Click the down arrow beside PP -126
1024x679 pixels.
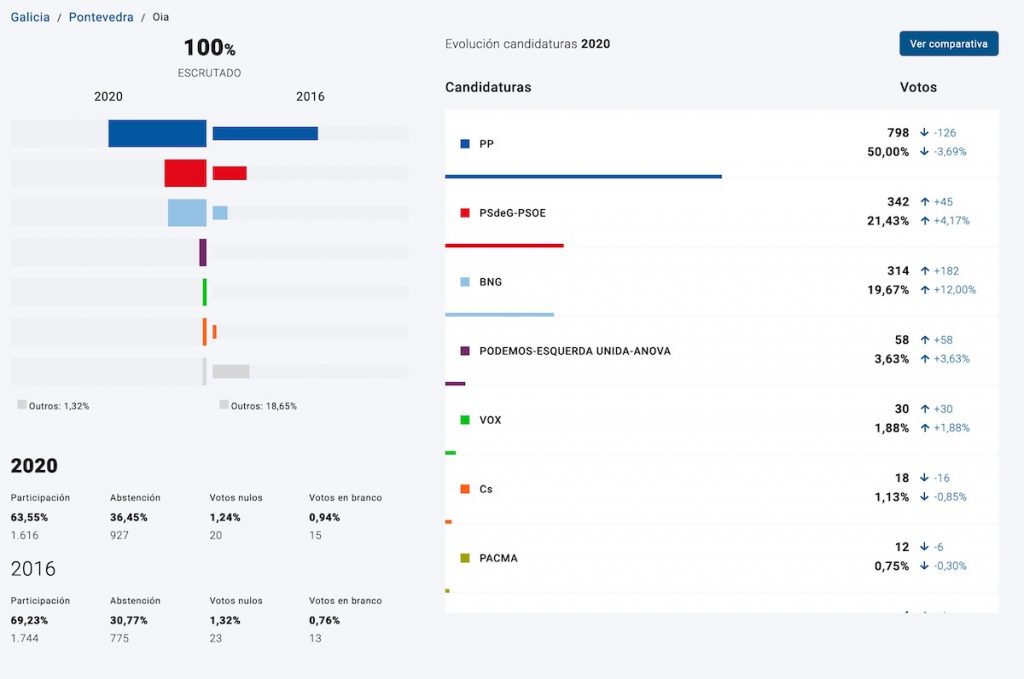pos(924,133)
